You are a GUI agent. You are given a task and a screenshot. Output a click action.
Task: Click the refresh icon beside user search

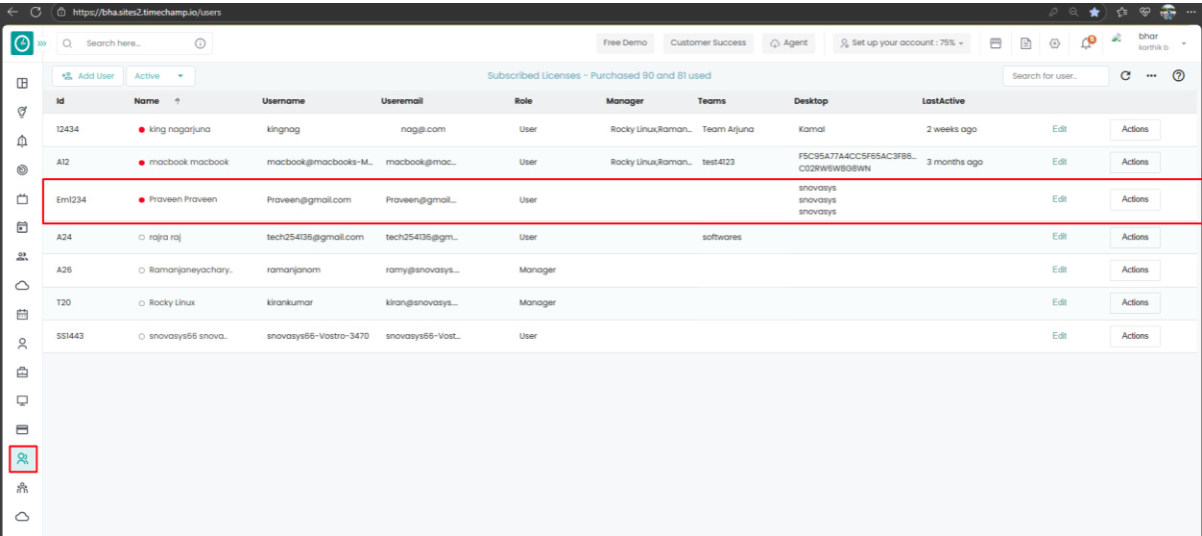coord(1126,76)
